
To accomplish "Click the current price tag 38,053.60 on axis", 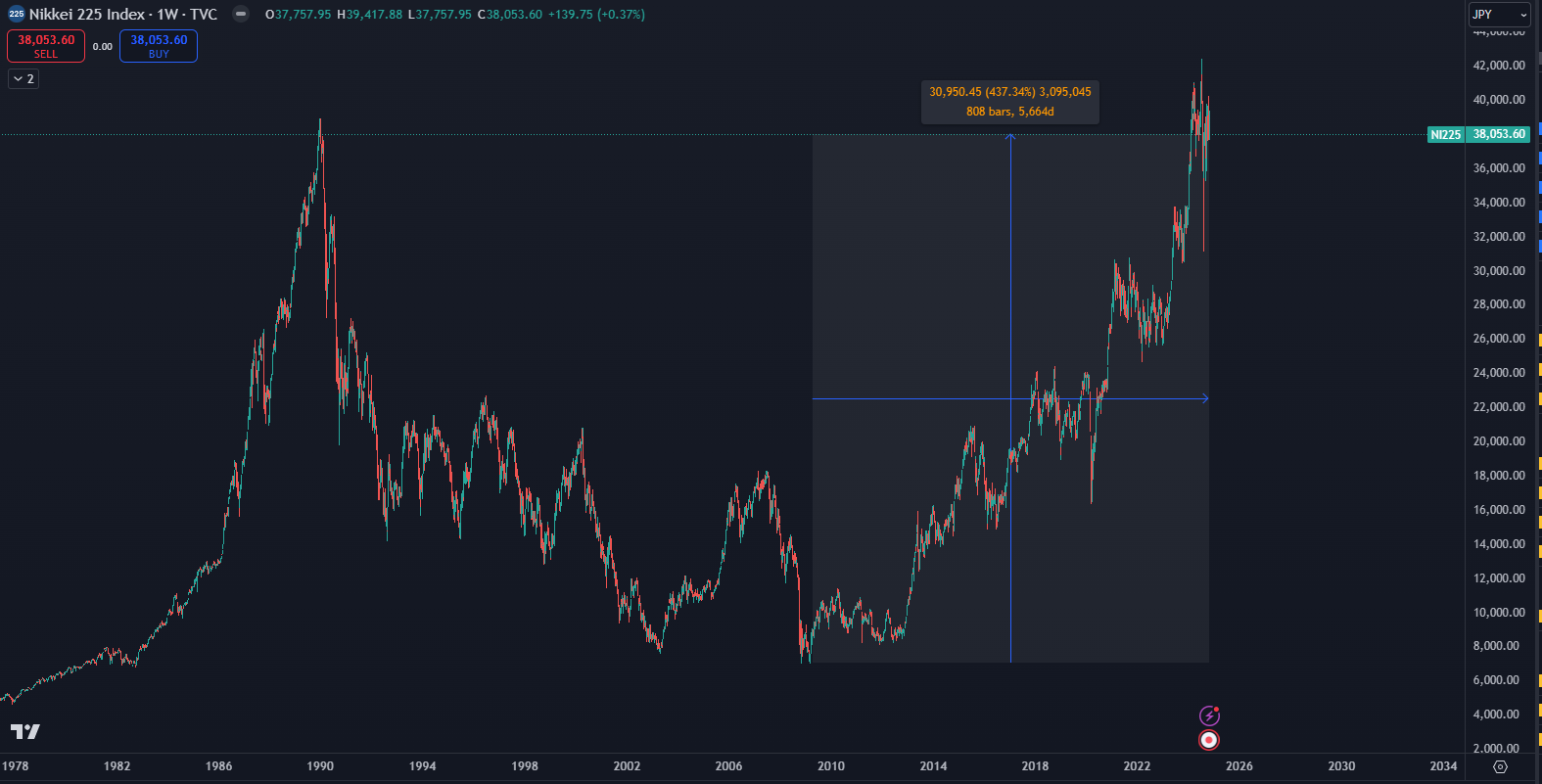I will [1499, 135].
